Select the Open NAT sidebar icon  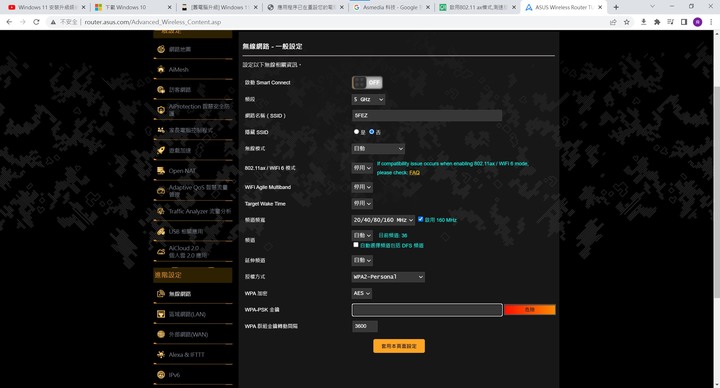[x=161, y=170]
